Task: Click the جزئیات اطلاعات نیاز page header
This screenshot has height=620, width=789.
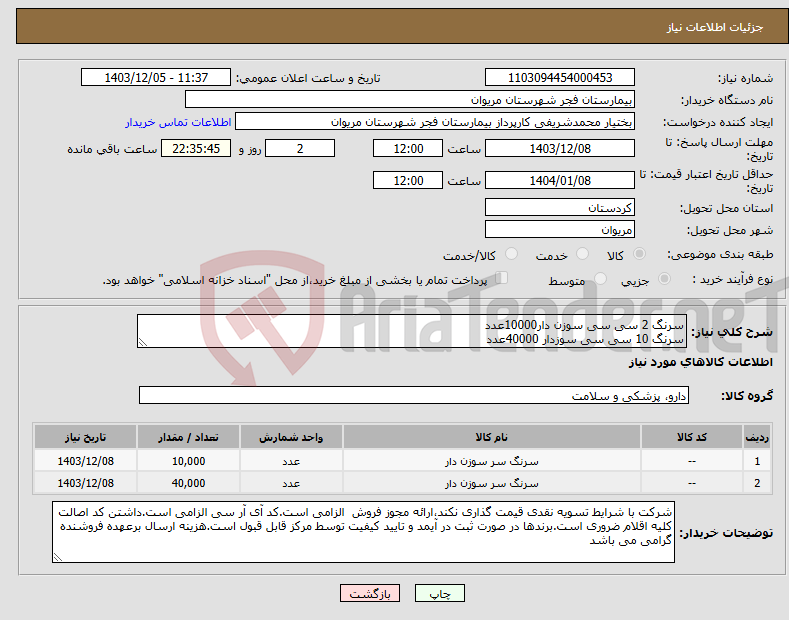Action: (x=715, y=27)
